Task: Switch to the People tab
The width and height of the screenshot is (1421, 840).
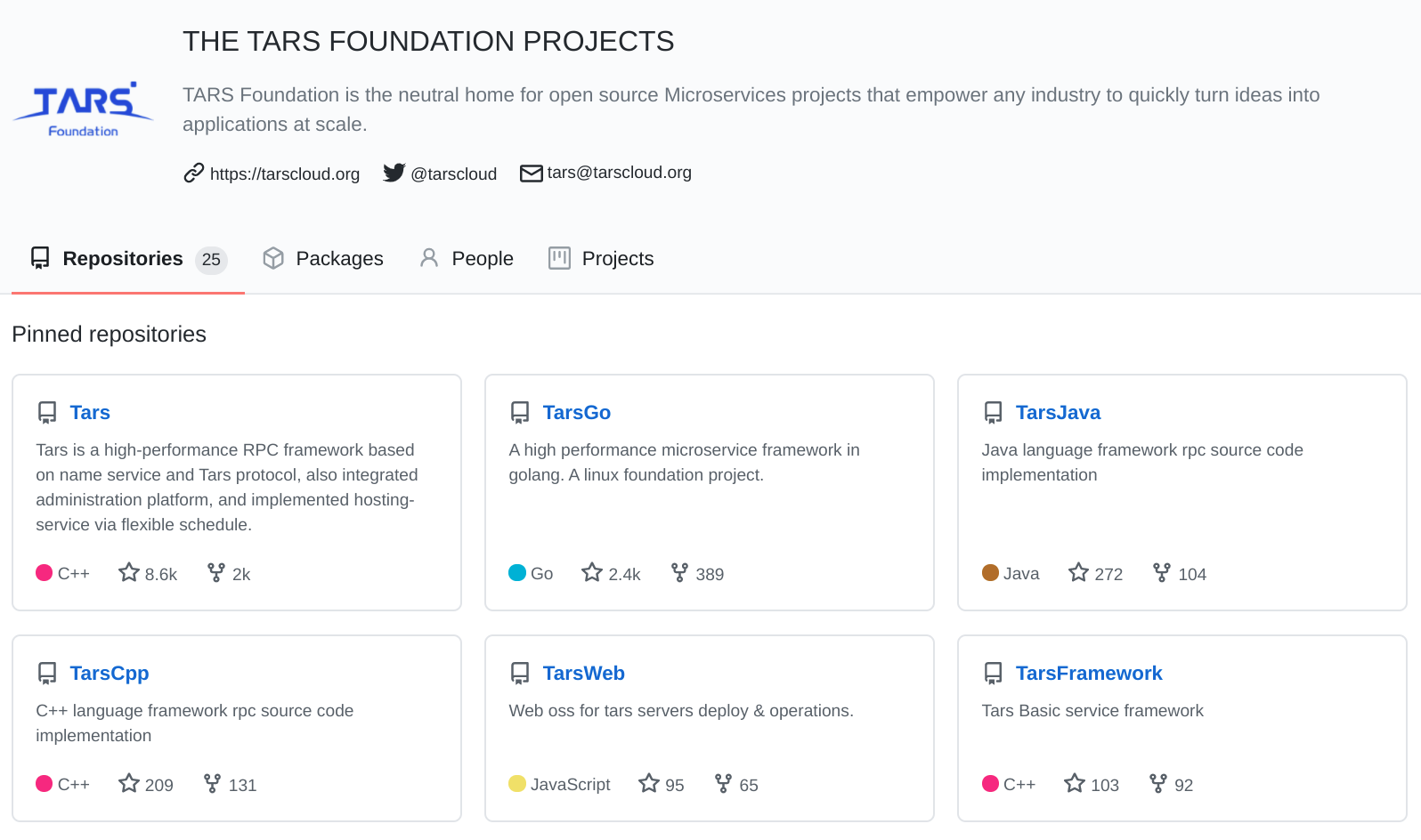Action: 467,259
